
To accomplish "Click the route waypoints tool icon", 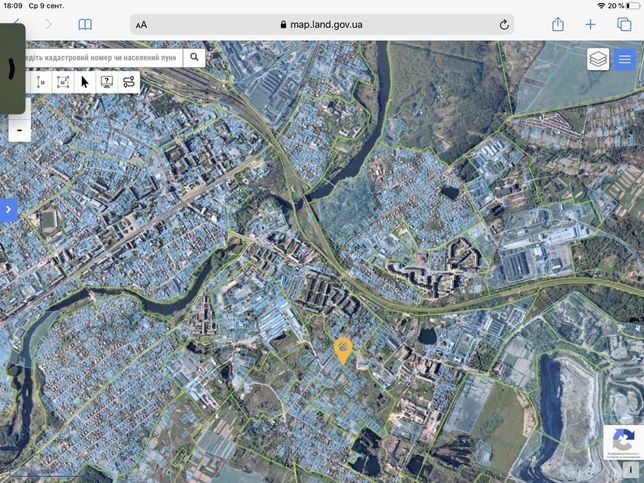I will point(129,82).
